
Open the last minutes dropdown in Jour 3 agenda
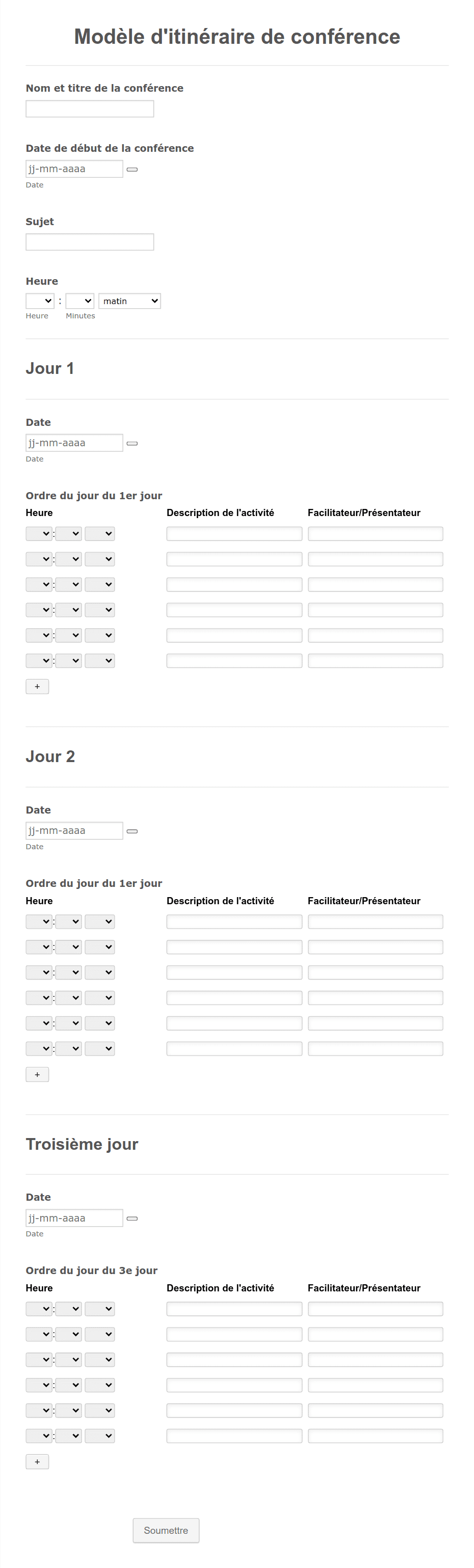[69, 1436]
